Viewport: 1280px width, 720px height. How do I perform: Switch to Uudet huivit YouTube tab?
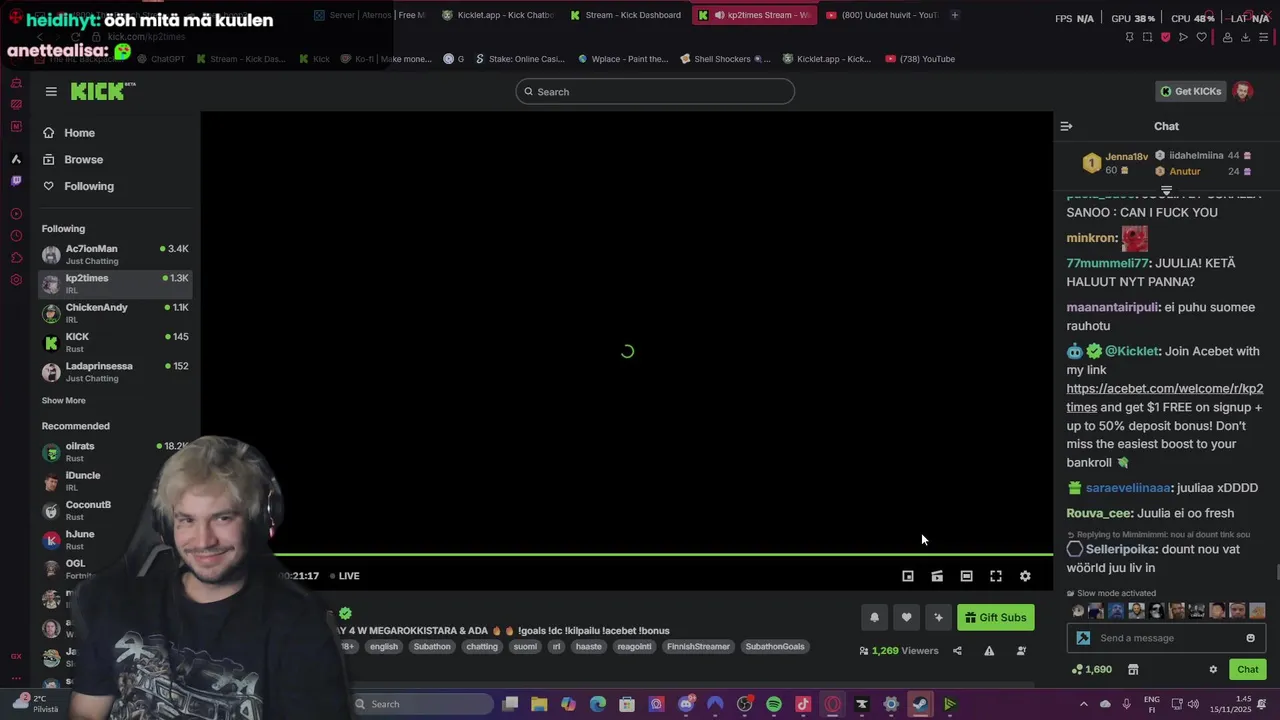881,15
